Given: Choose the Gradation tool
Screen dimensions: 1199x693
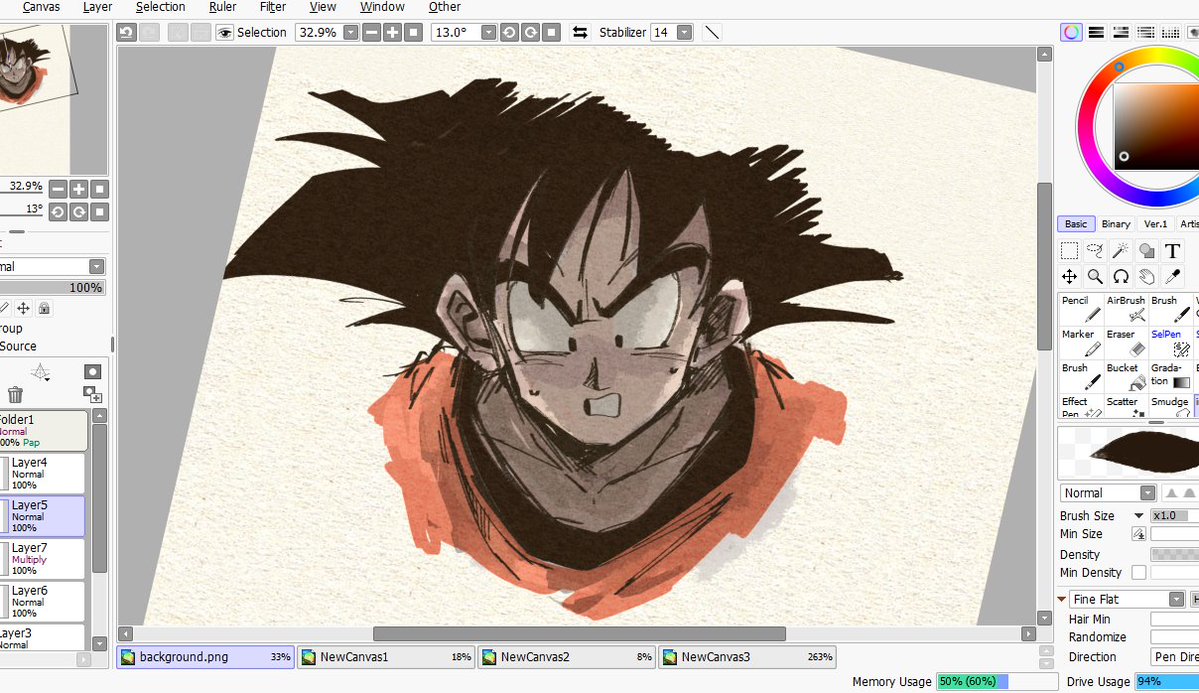Looking at the screenshot, I should pos(1170,376).
